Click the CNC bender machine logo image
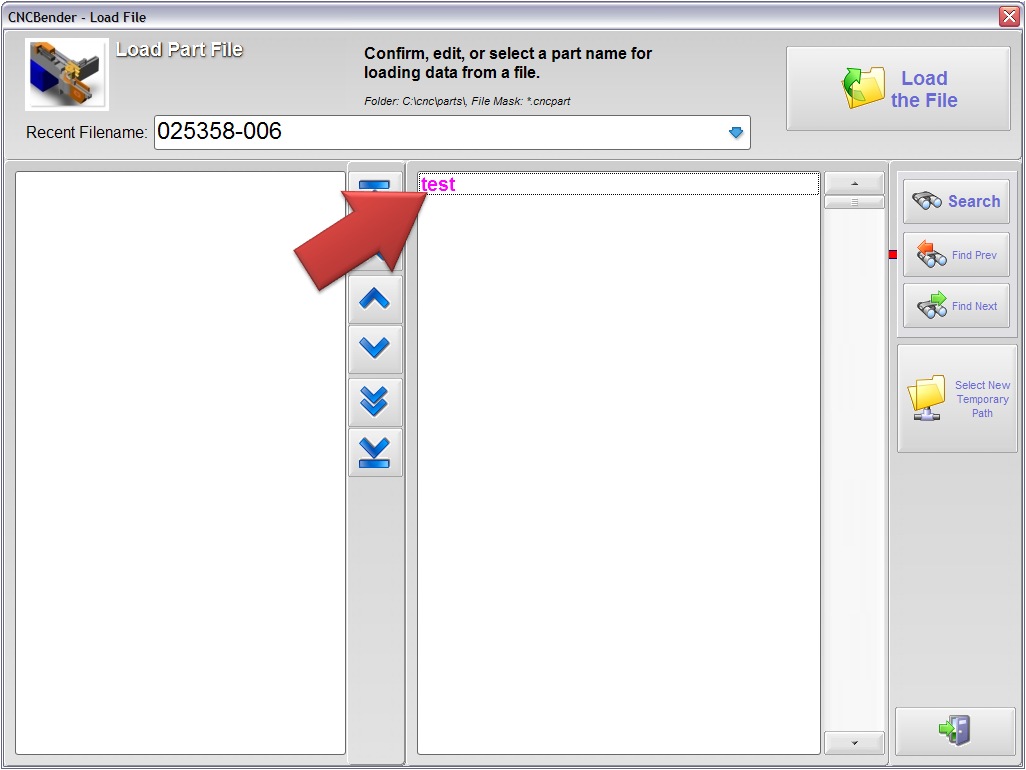Screen dimensions: 1026x770 (x=67, y=75)
